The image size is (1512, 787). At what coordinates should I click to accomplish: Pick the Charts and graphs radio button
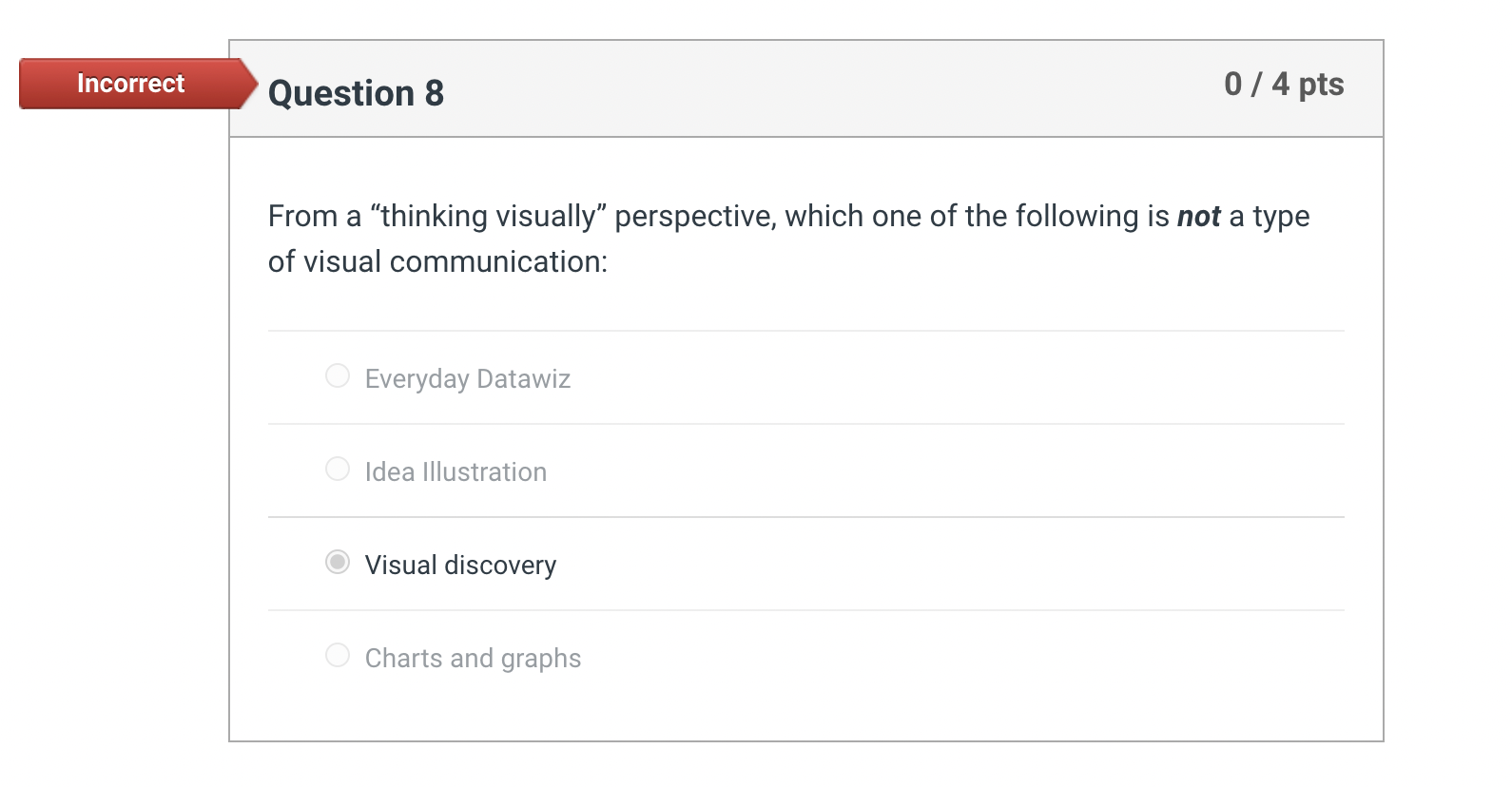tap(338, 656)
